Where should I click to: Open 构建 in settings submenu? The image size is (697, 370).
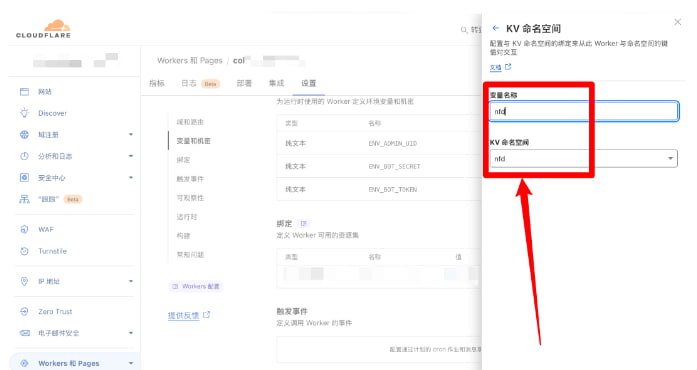click(x=183, y=236)
